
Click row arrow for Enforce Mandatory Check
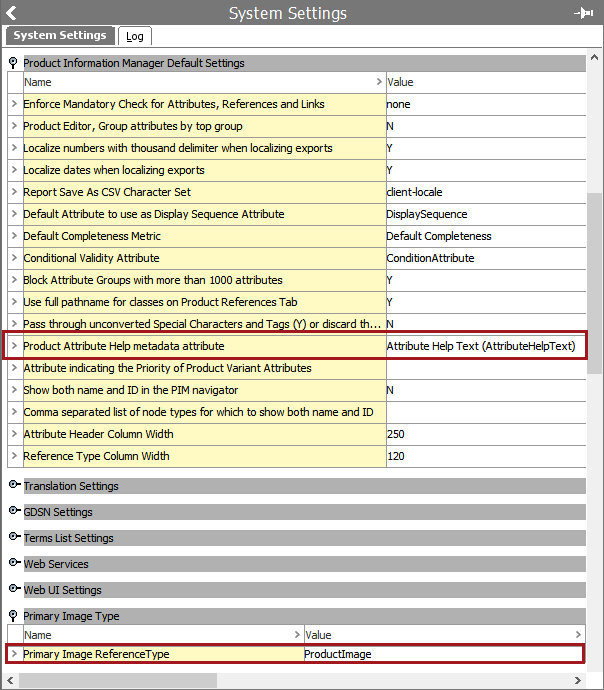tap(15, 104)
